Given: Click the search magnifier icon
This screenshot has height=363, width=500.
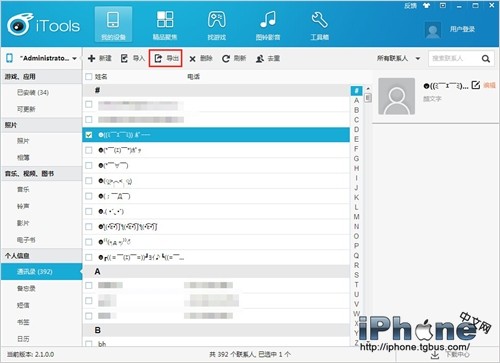Looking at the screenshot, I should [486, 59].
